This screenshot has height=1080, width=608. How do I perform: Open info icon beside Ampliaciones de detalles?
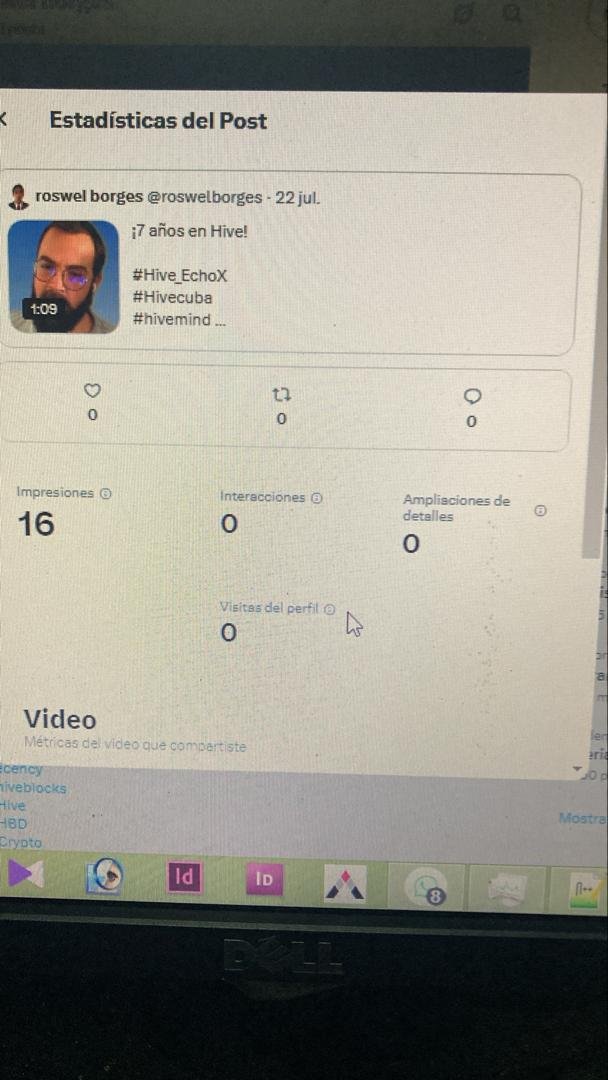[x=541, y=510]
